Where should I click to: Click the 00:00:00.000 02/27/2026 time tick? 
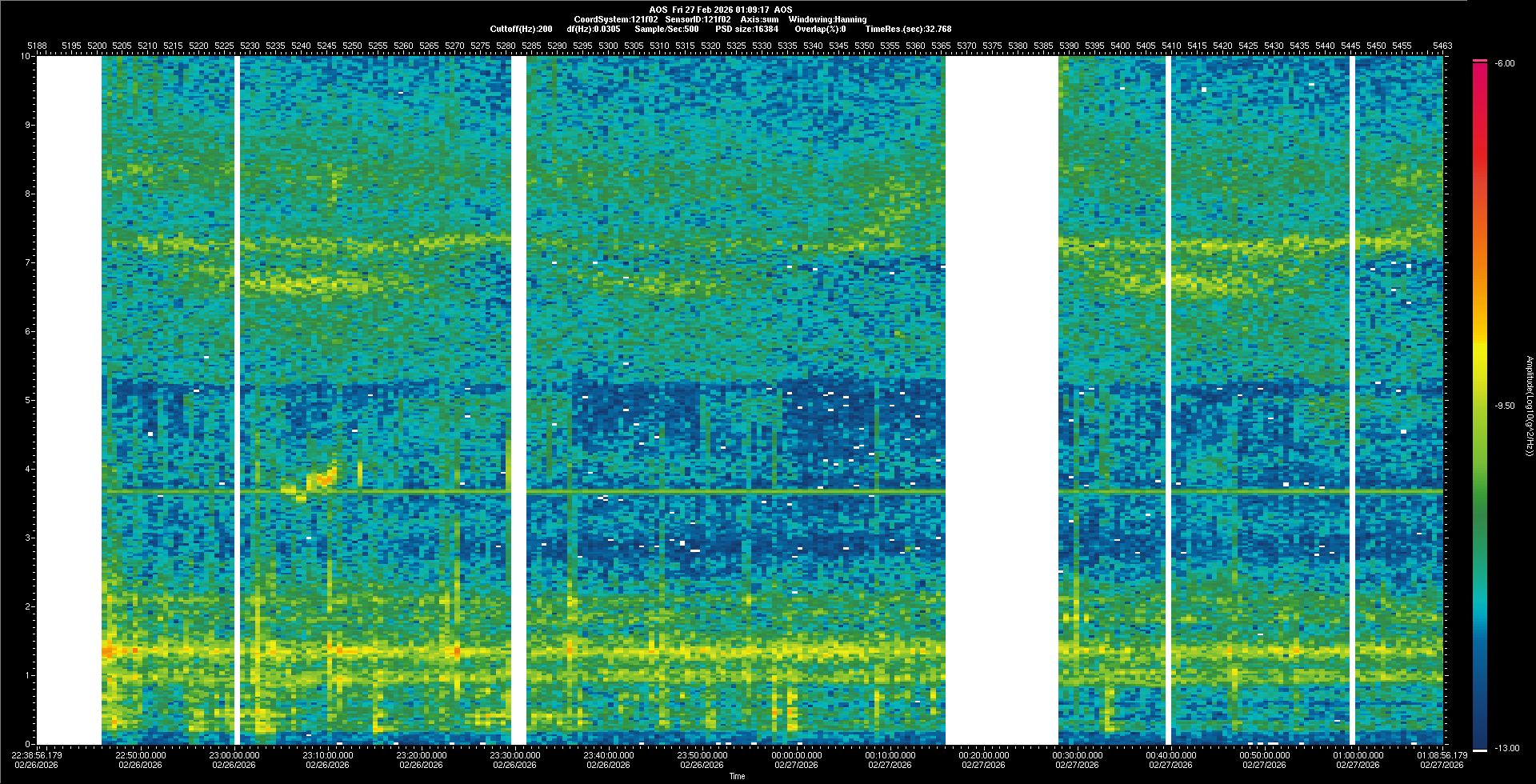pyautogui.click(x=797, y=760)
